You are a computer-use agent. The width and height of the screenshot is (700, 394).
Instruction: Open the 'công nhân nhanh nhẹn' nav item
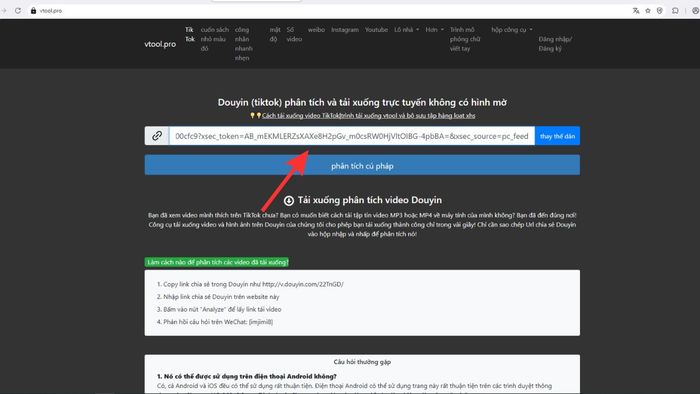click(243, 44)
